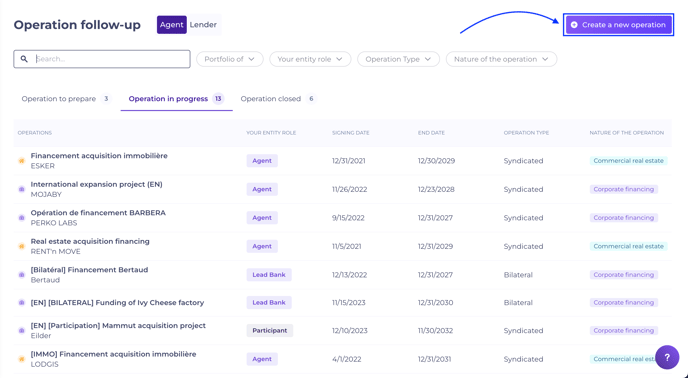Screen dimensions: 688x378
Task: Click the plus icon on Create operation button
Action: tap(574, 25)
